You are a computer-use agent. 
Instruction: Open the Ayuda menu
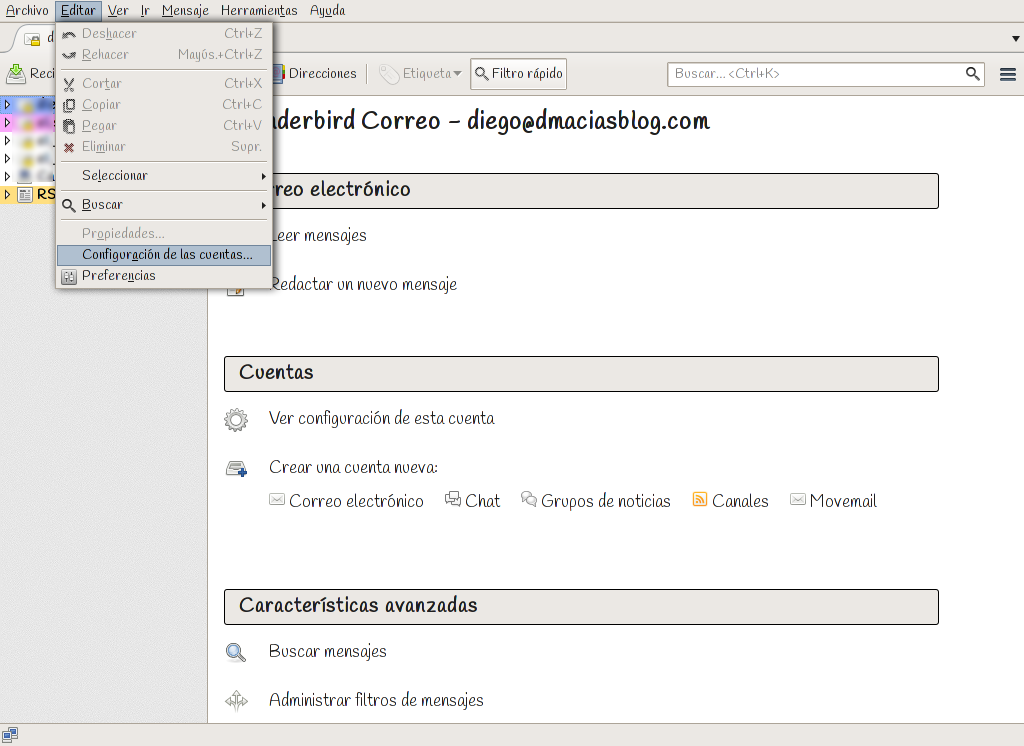327,10
